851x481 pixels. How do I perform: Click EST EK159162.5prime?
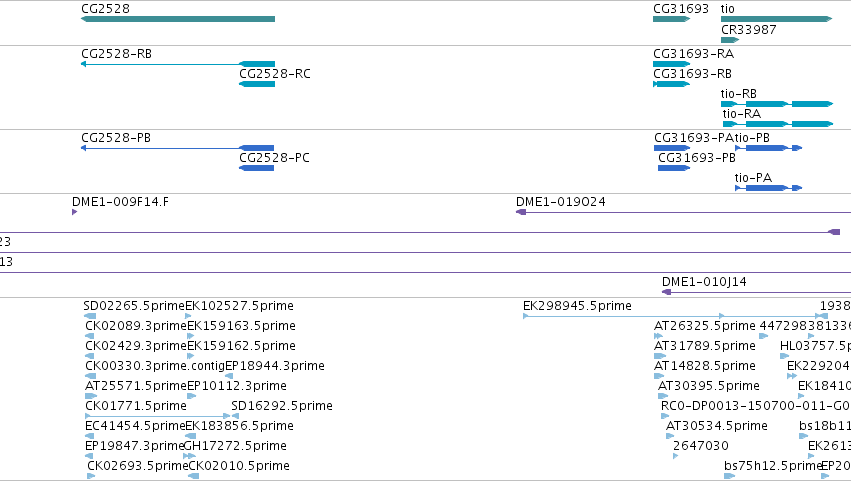tap(241, 346)
